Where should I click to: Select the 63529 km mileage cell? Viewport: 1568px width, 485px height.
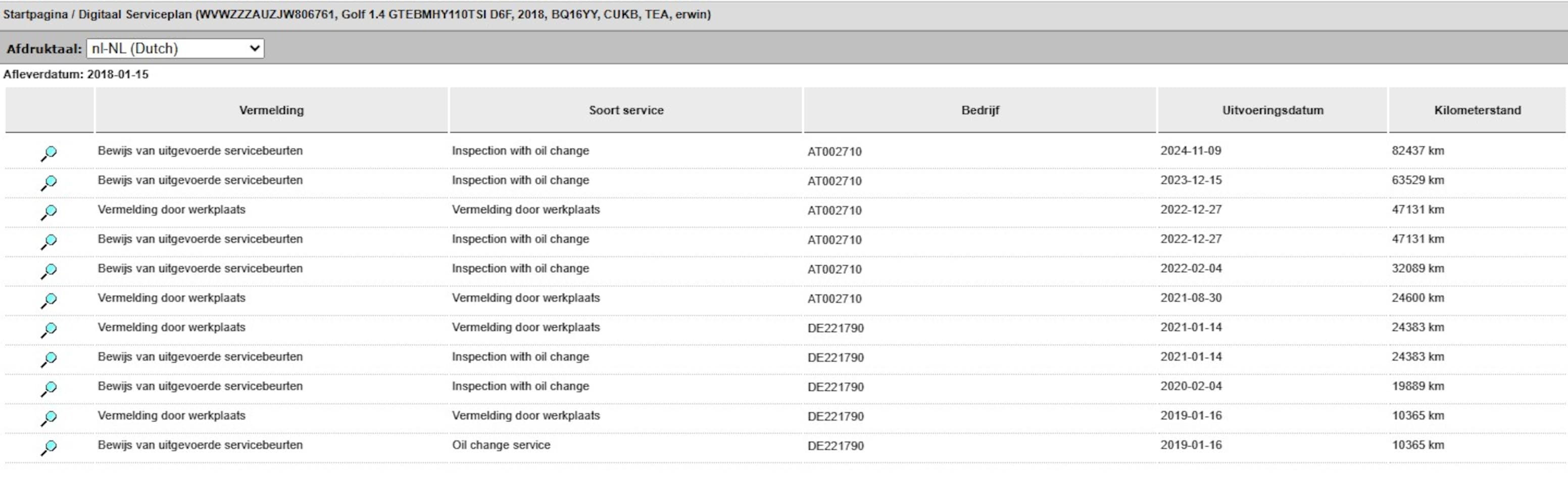pyautogui.click(x=1417, y=180)
